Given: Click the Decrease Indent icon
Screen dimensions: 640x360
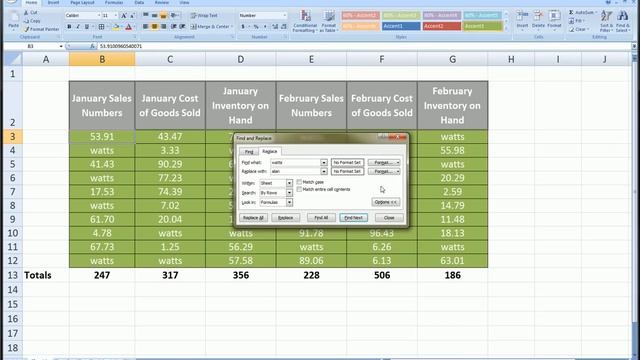Looking at the screenshot, I should pos(173,27).
